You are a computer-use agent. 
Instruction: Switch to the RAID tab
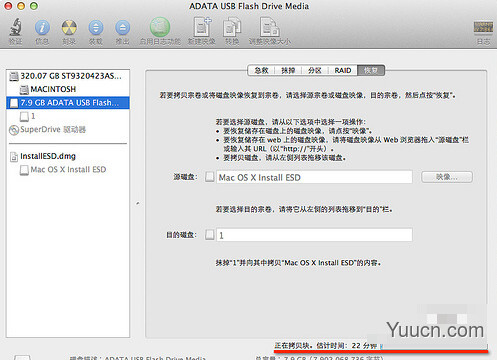coord(343,70)
